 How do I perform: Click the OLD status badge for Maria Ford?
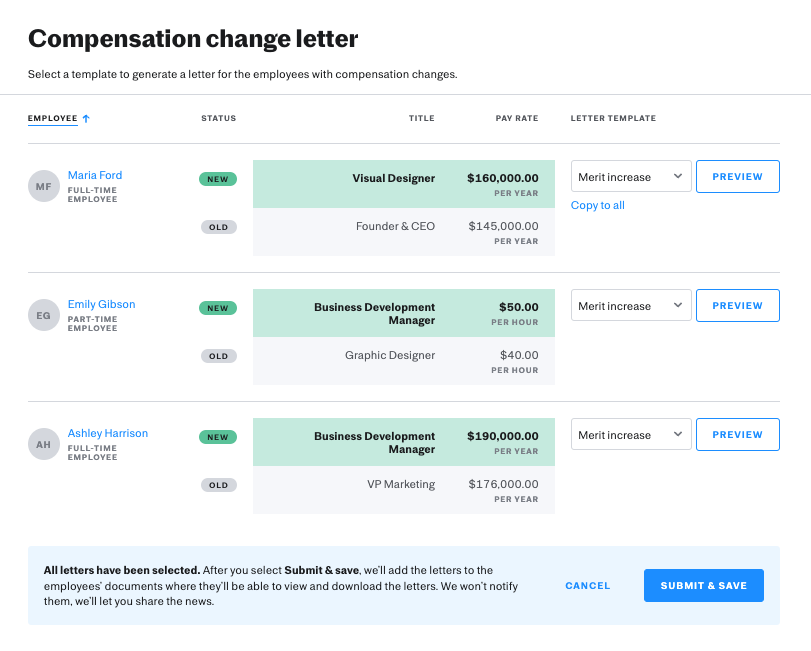[218, 227]
